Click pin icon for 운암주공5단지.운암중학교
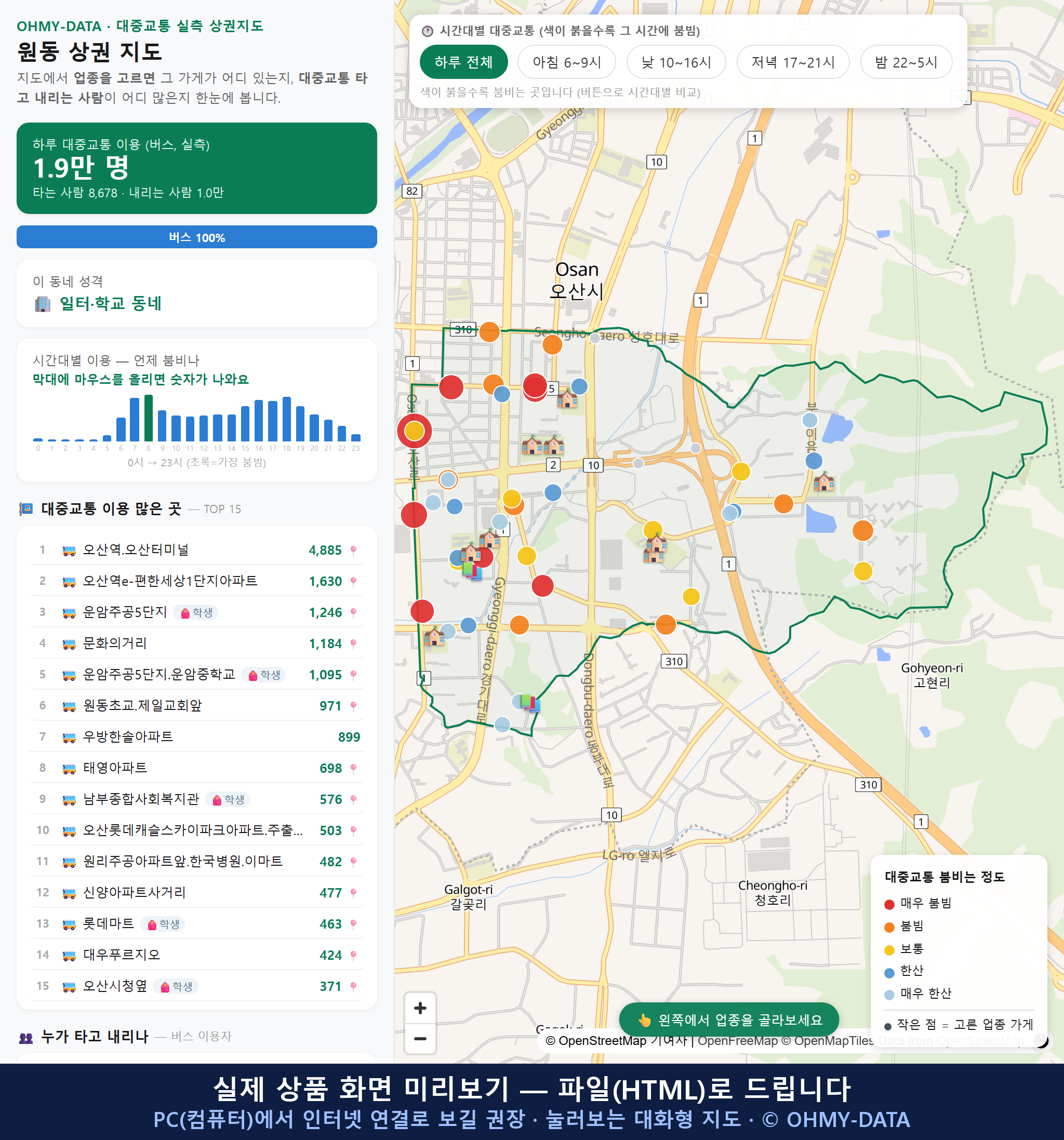 click(x=353, y=675)
